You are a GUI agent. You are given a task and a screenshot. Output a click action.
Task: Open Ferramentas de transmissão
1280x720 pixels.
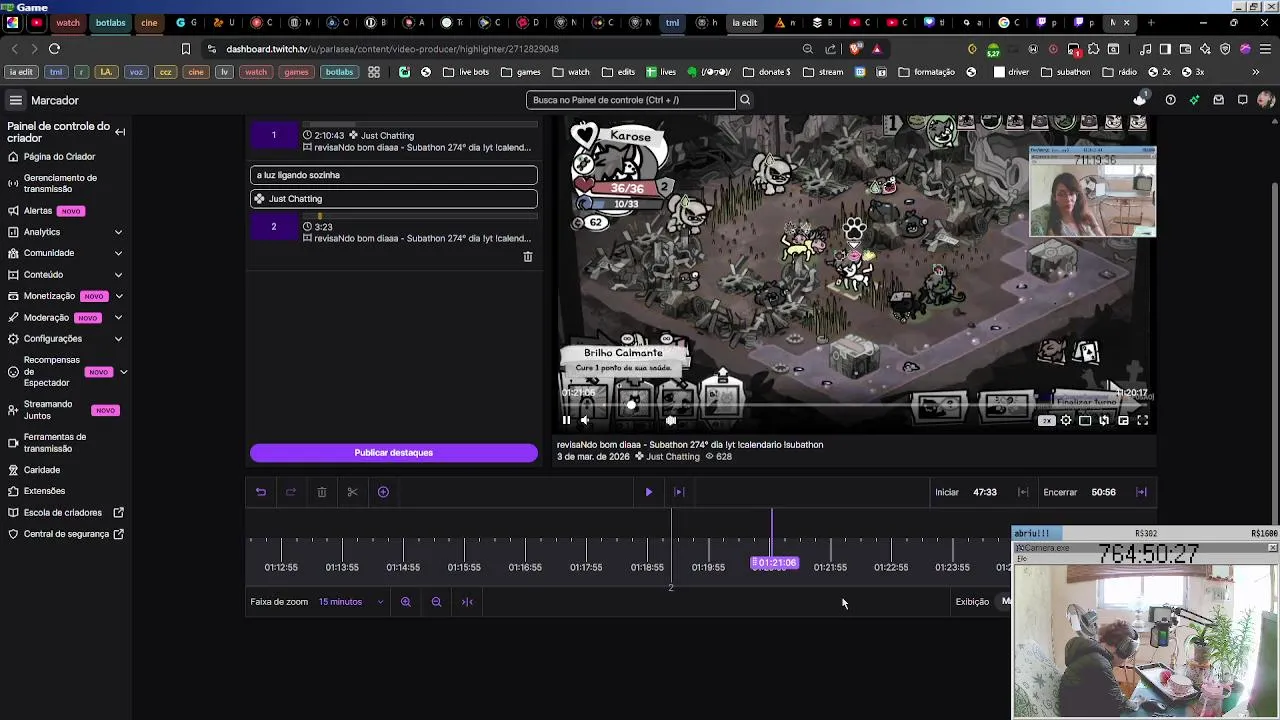coord(55,443)
